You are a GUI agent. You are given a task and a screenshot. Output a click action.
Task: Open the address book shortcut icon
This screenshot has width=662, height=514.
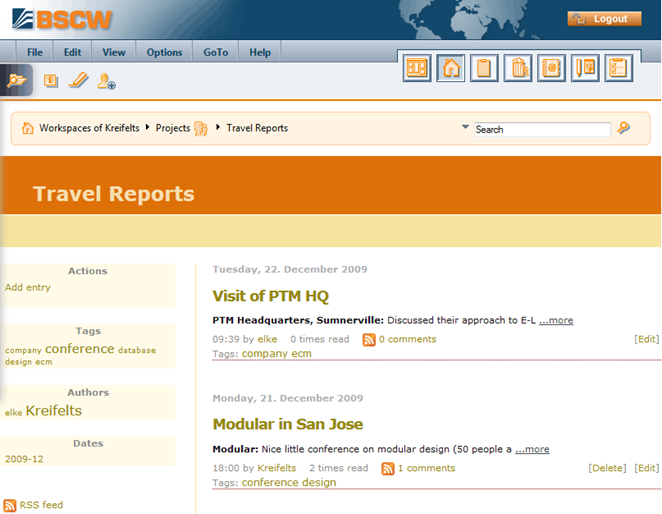[551, 68]
